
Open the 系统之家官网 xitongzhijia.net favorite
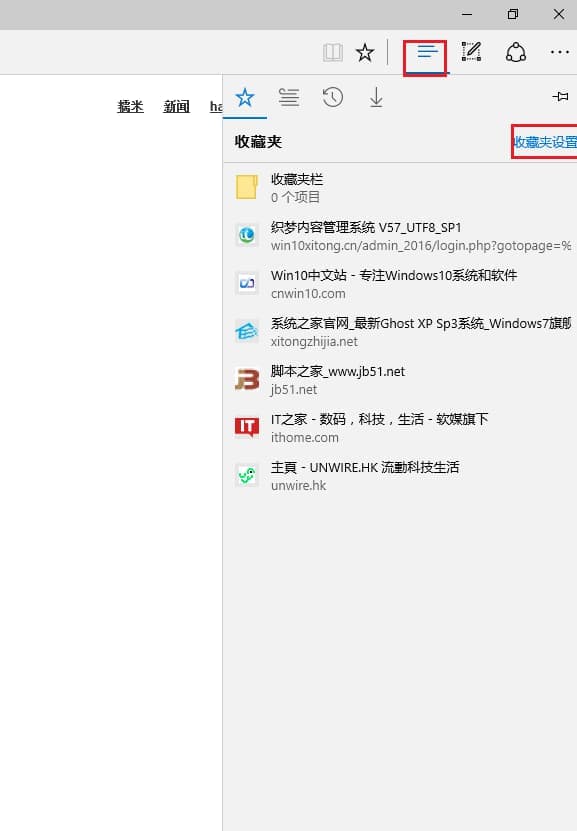400,332
